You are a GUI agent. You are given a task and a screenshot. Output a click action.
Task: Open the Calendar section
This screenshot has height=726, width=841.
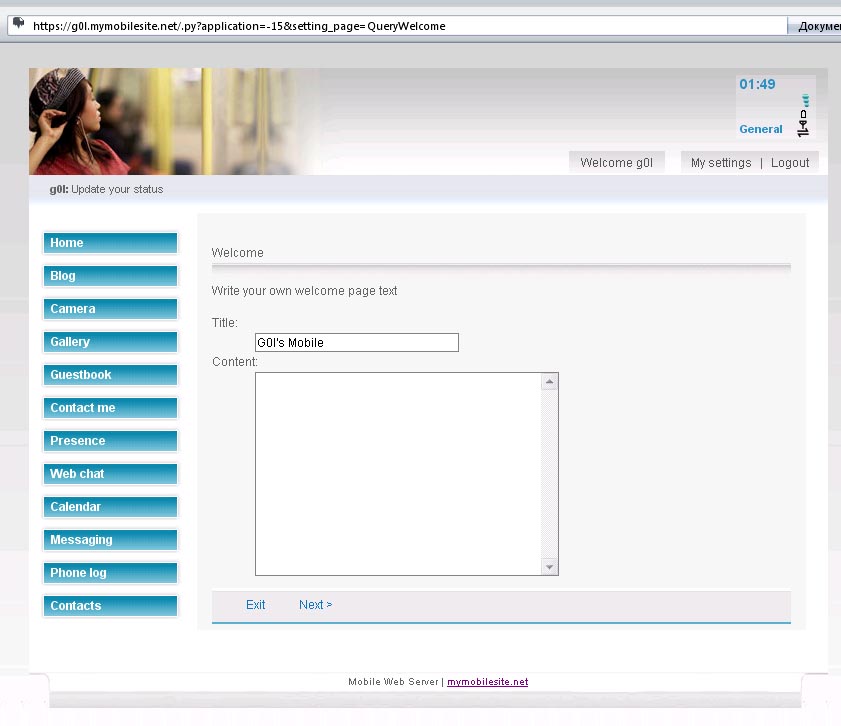pos(110,507)
